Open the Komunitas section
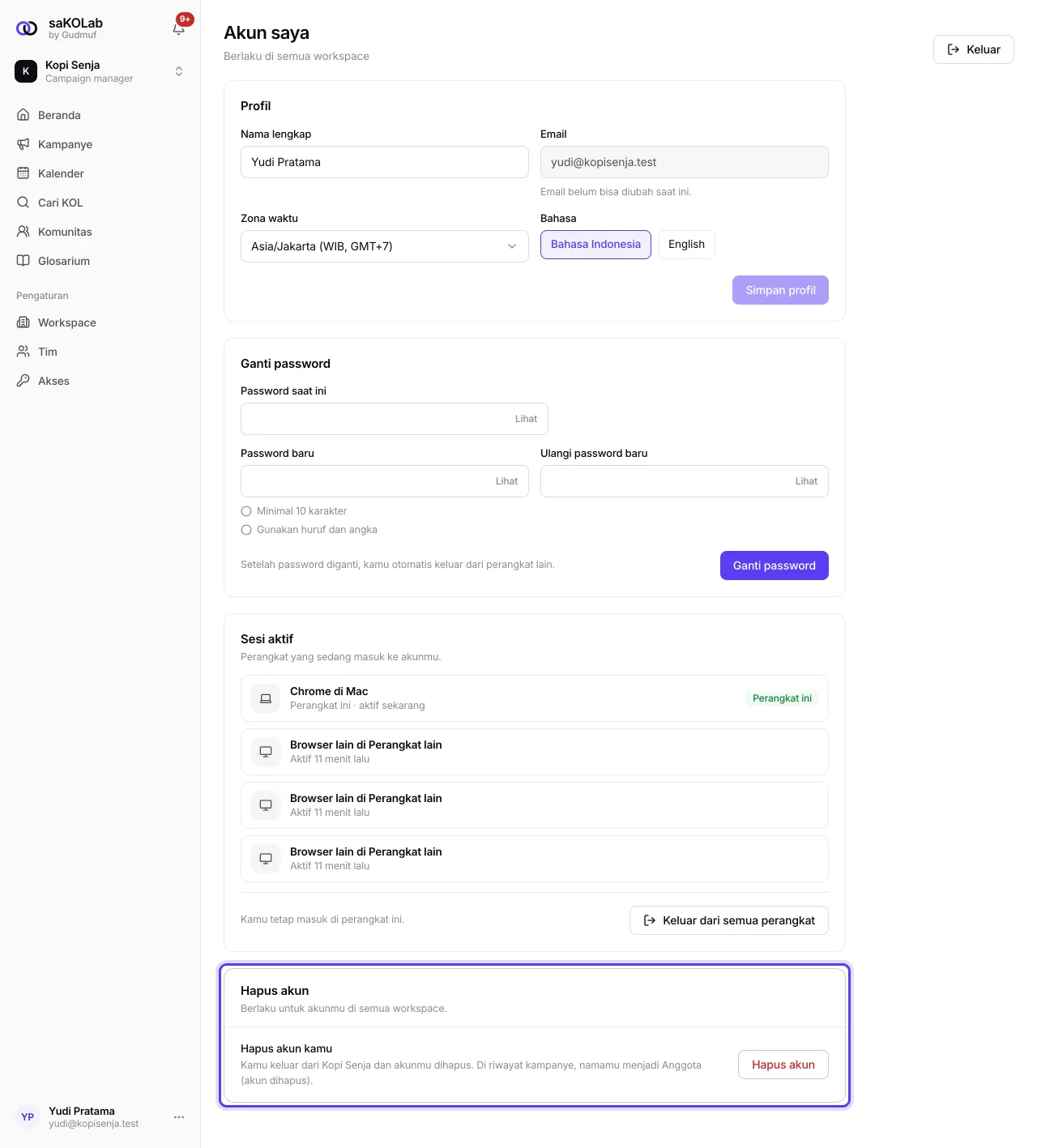 pyautogui.click(x=100, y=232)
